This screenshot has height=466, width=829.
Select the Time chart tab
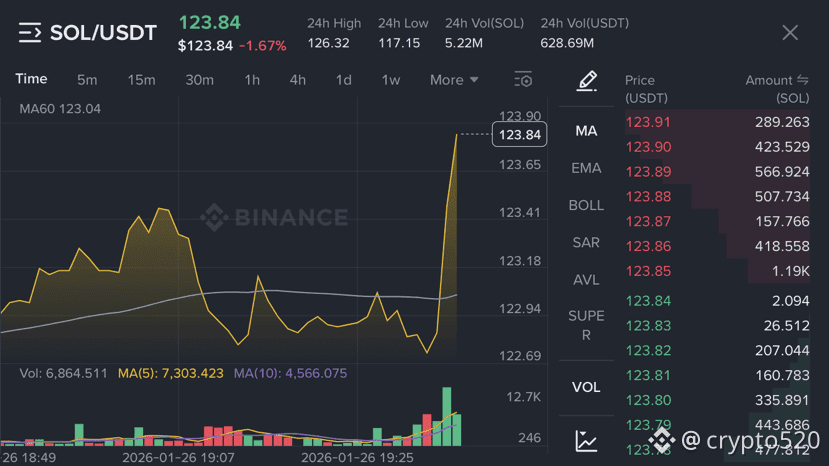31,79
